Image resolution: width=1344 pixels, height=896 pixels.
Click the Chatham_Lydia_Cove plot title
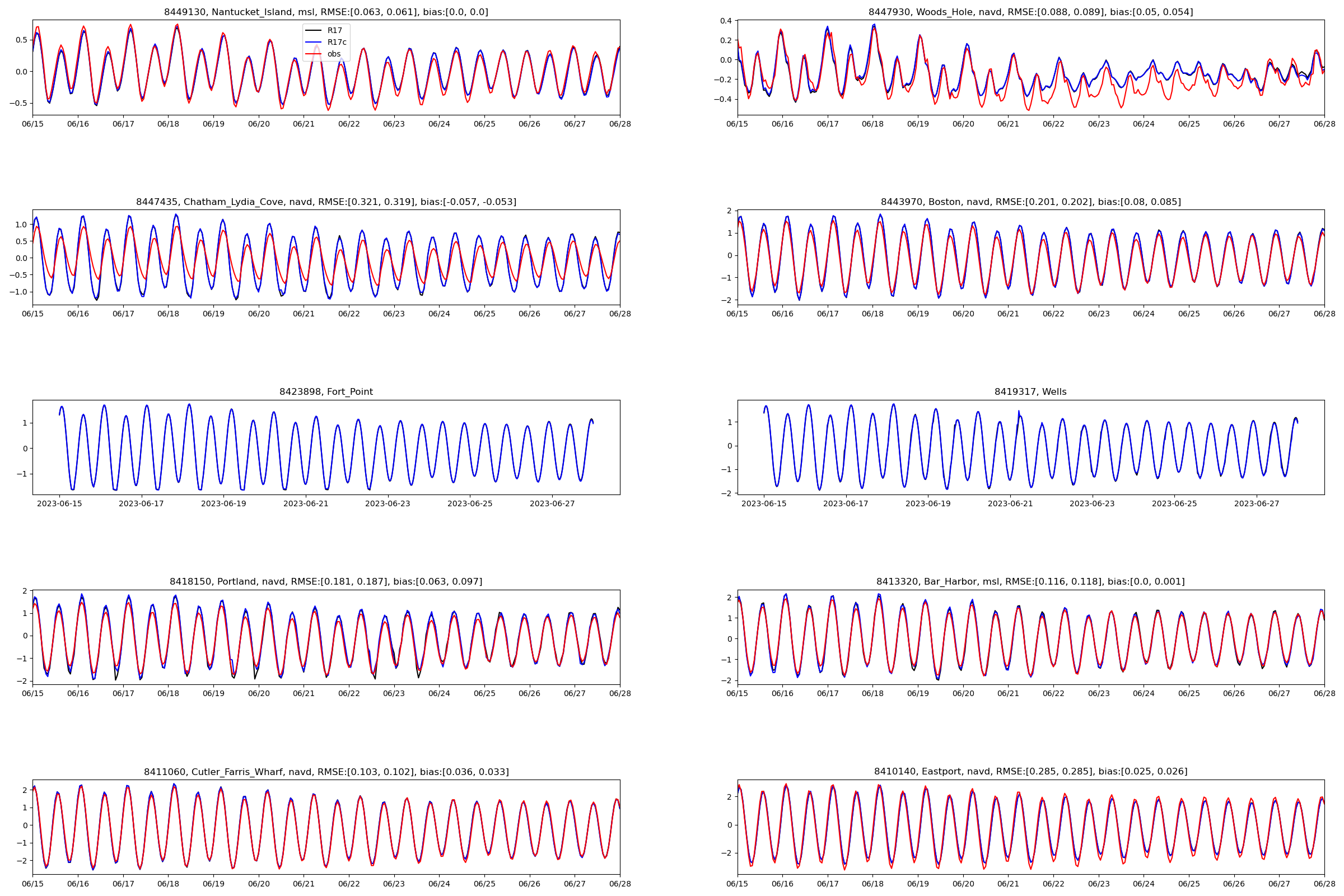326,202
